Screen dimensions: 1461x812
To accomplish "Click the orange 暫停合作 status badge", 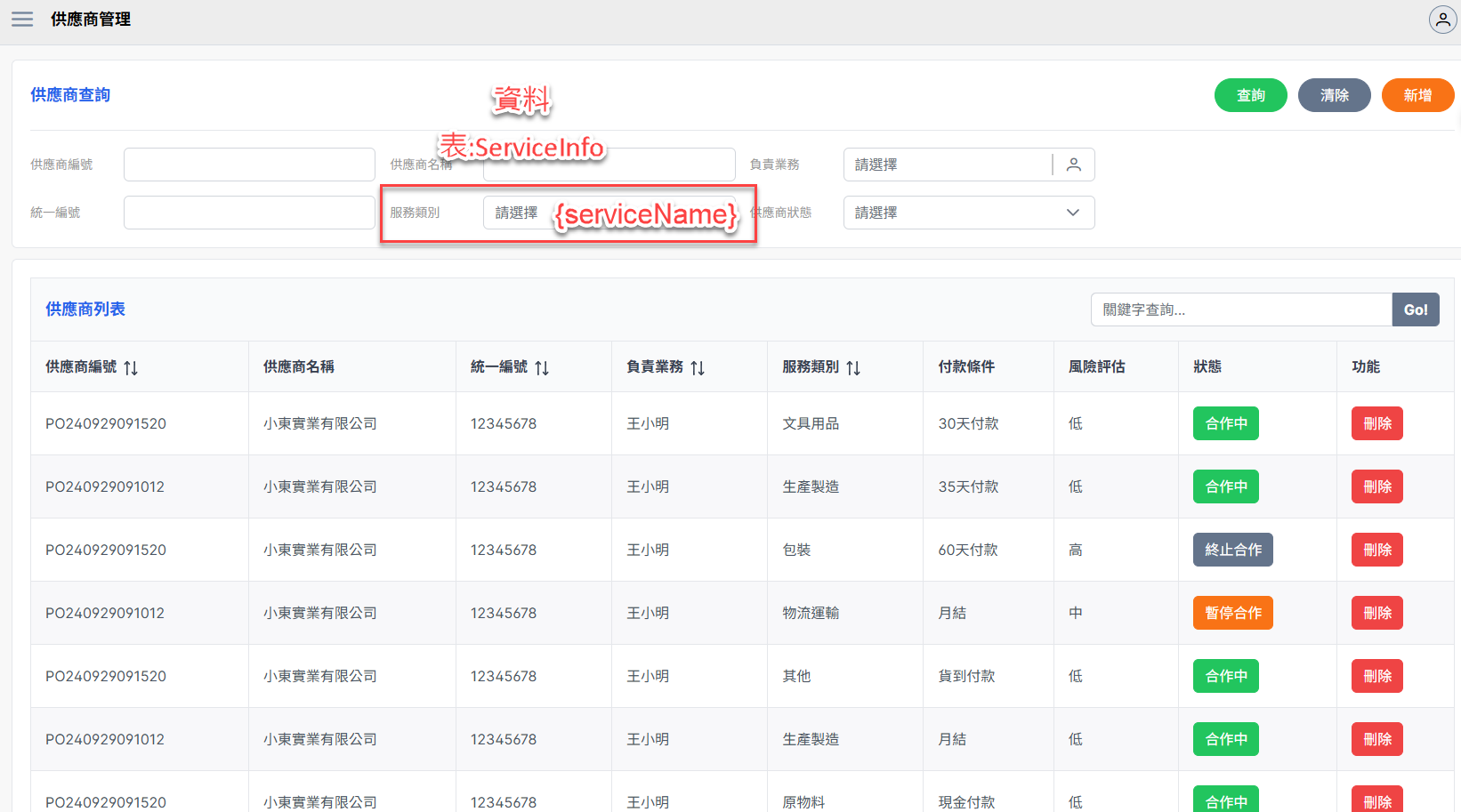I will pyautogui.click(x=1232, y=613).
